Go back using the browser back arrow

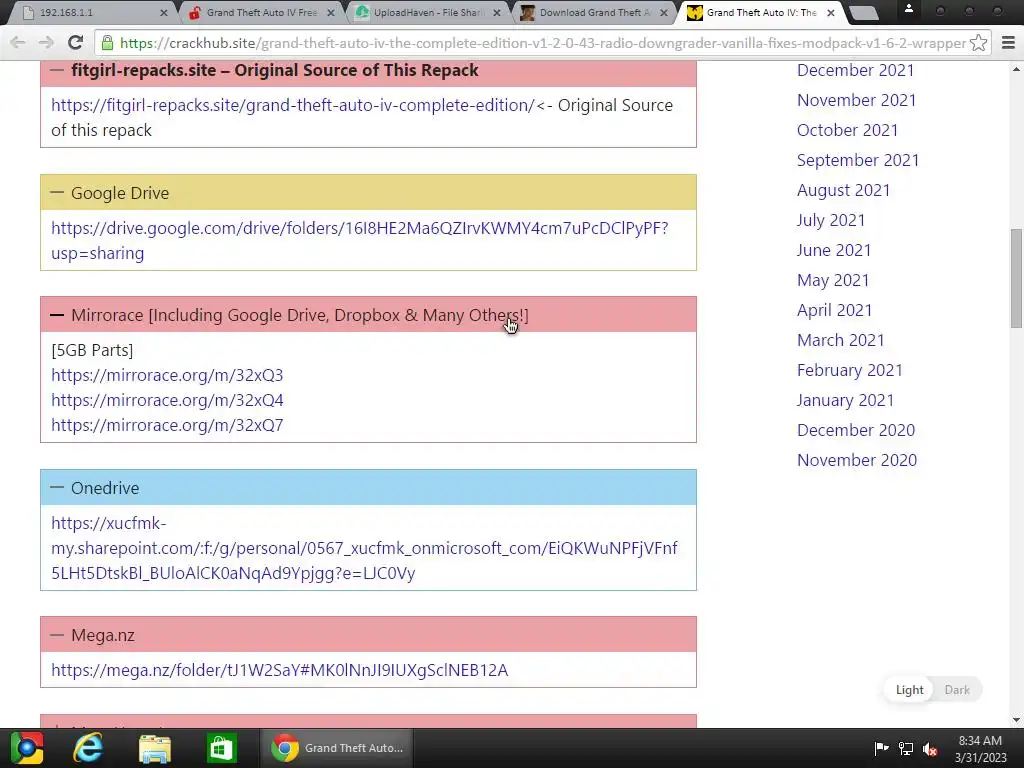click(18, 43)
